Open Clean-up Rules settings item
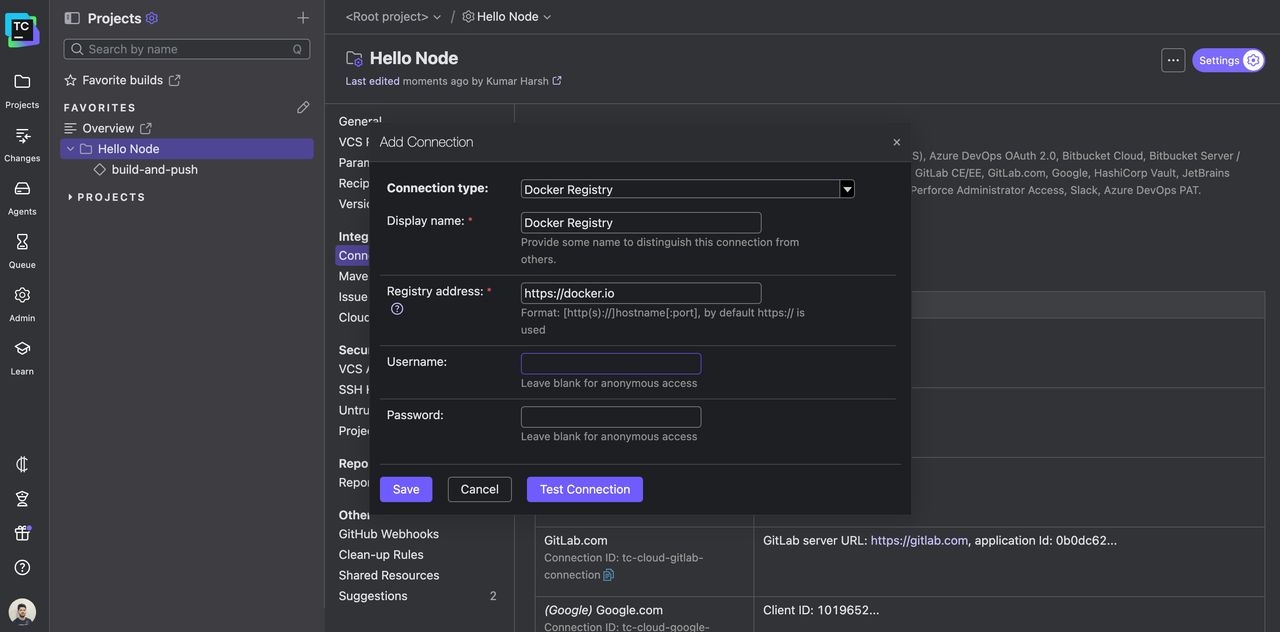 (381, 555)
